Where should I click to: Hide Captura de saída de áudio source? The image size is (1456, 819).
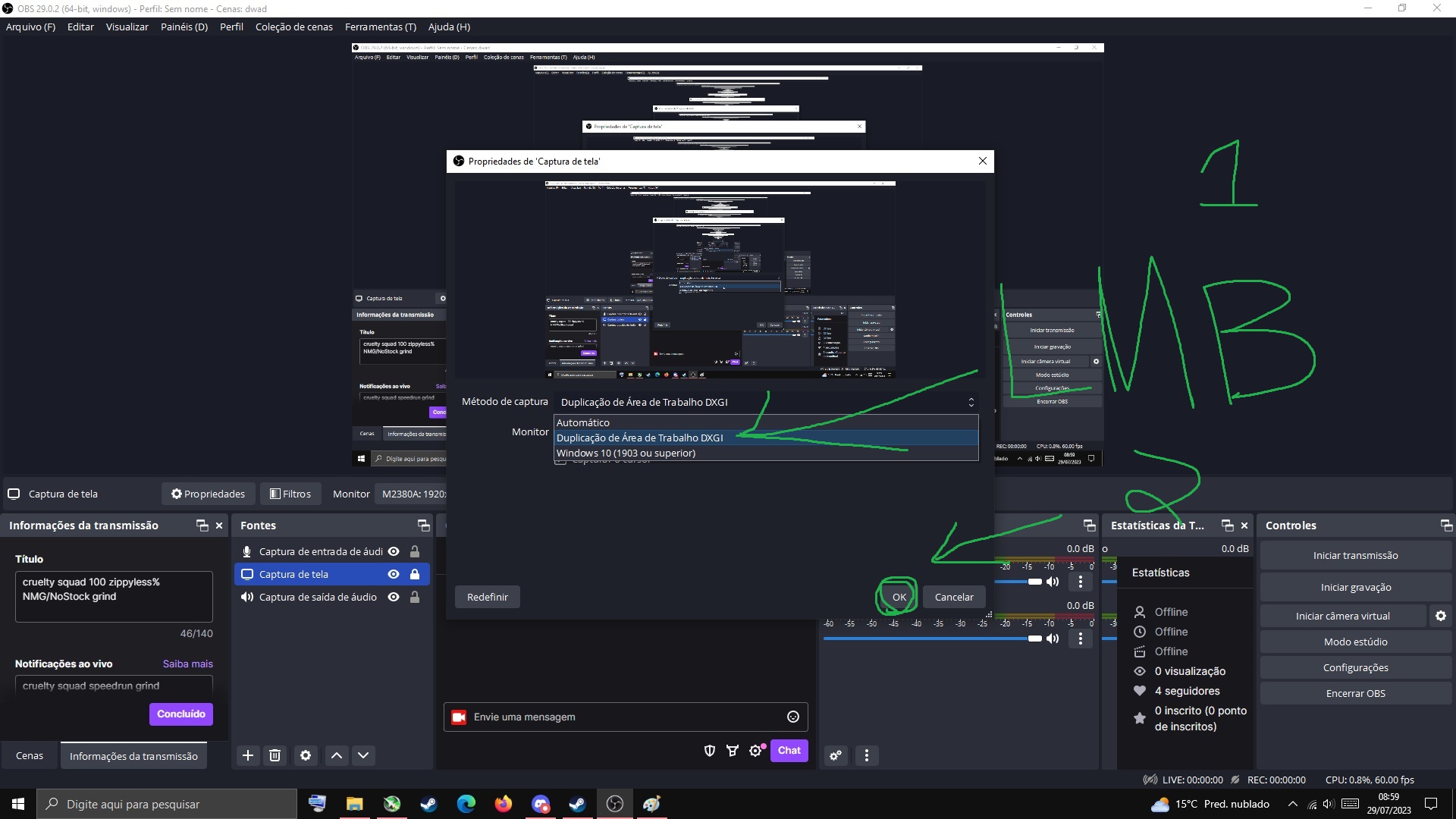(394, 598)
